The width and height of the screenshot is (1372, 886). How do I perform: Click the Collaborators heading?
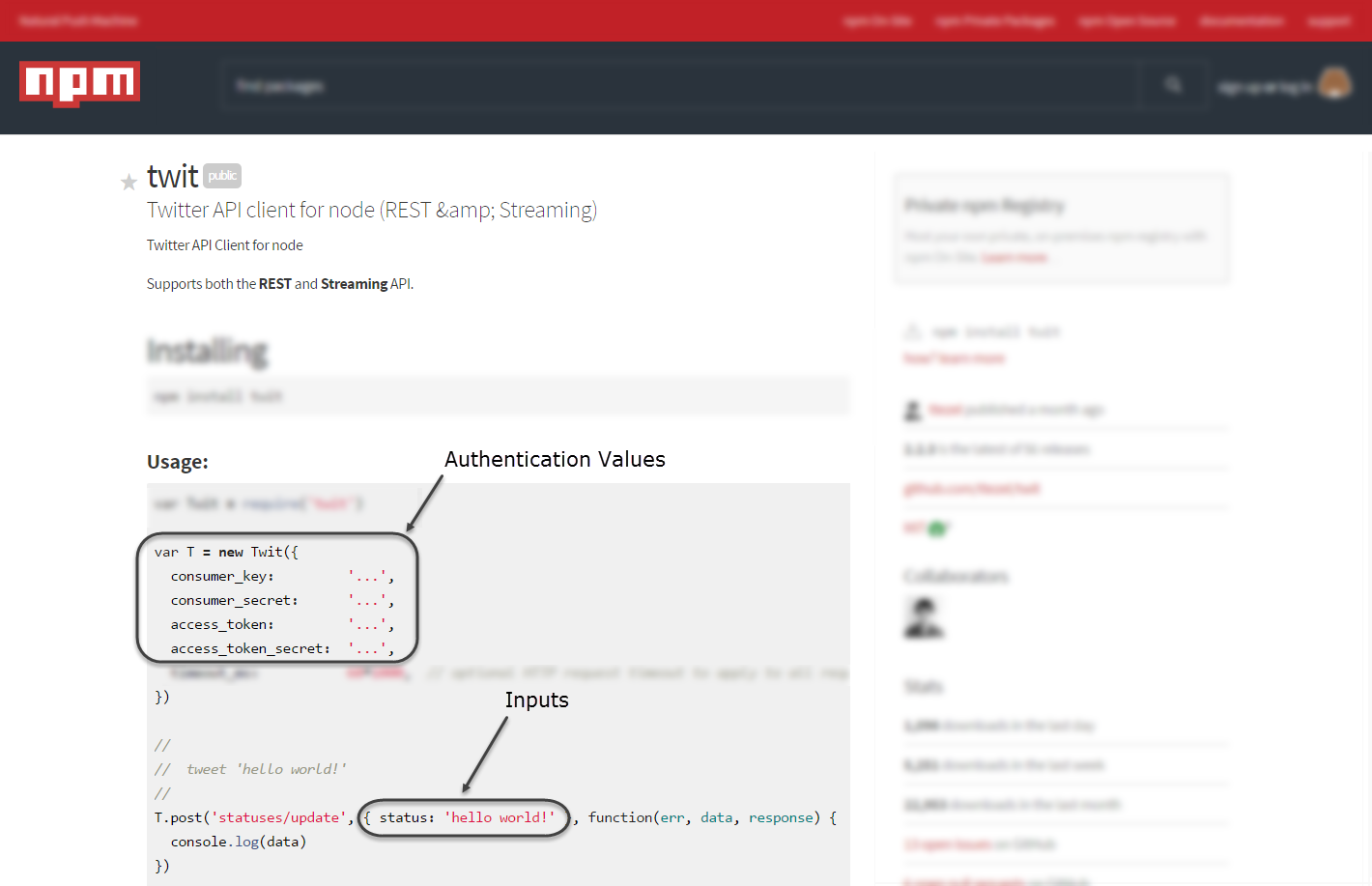pyautogui.click(x=956, y=576)
